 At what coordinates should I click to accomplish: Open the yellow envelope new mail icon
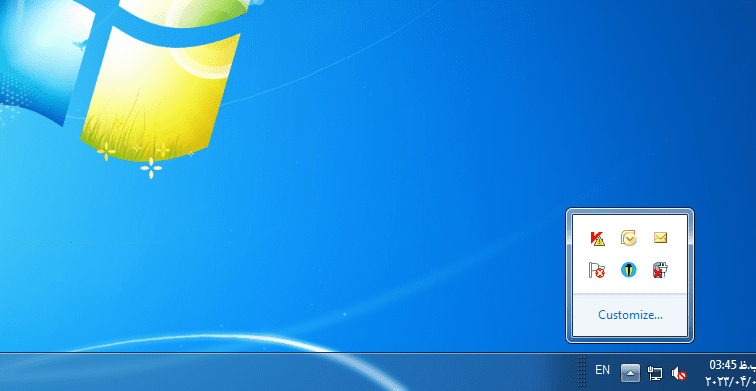pyautogui.click(x=660, y=238)
